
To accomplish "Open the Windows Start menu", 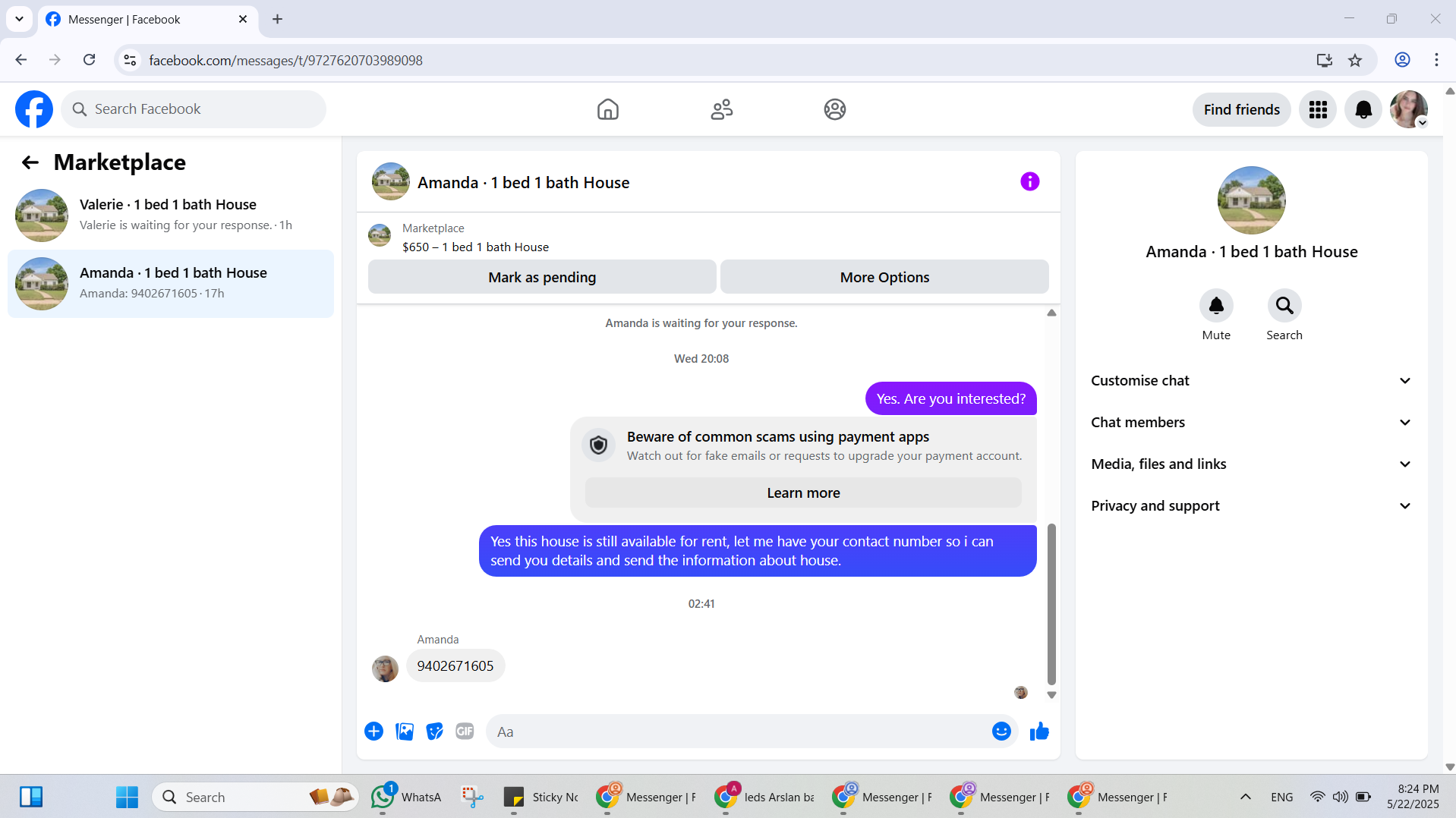I will pyautogui.click(x=127, y=797).
